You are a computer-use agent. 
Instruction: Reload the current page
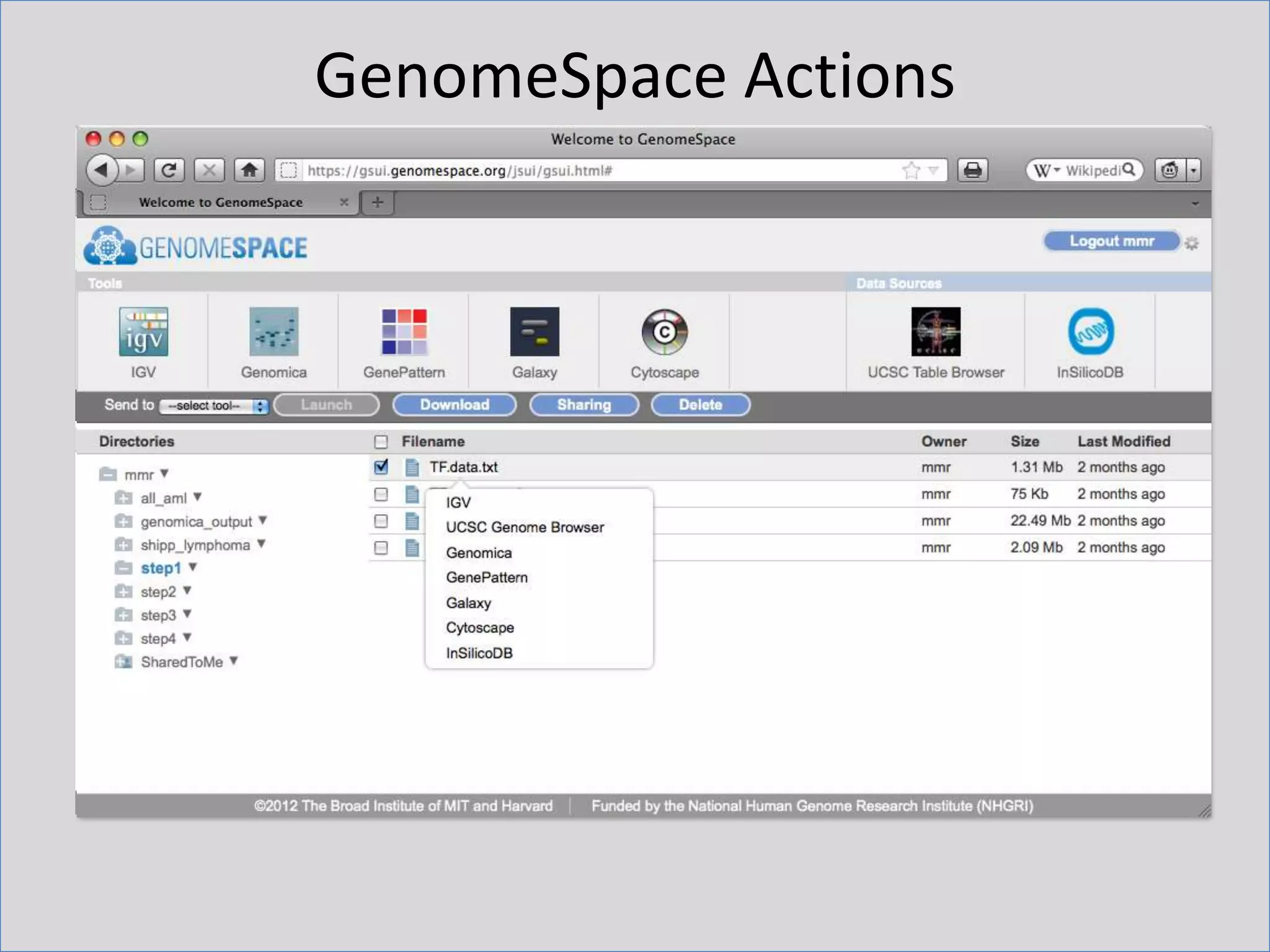[169, 170]
